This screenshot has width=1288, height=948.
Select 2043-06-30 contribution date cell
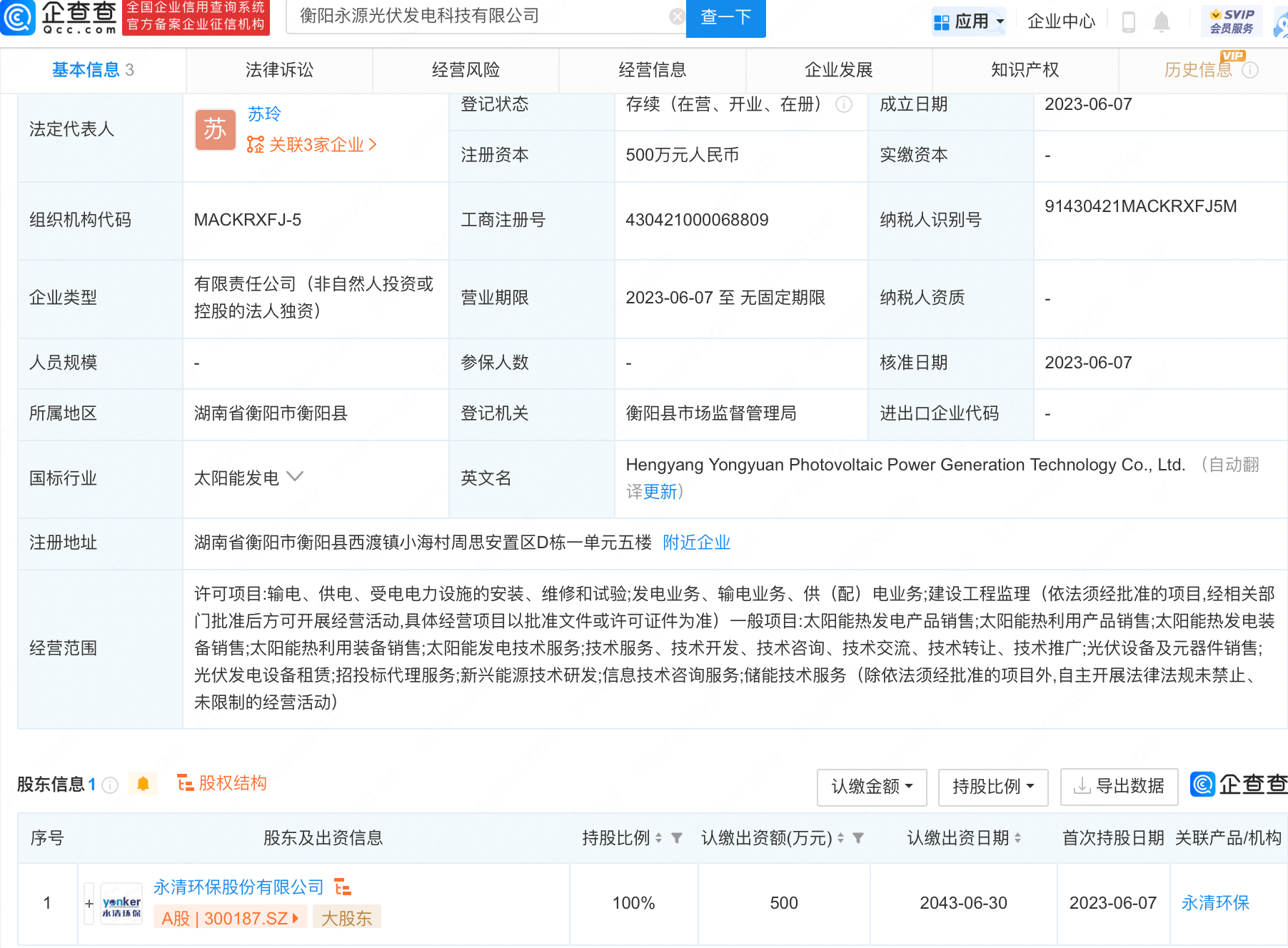[963, 903]
